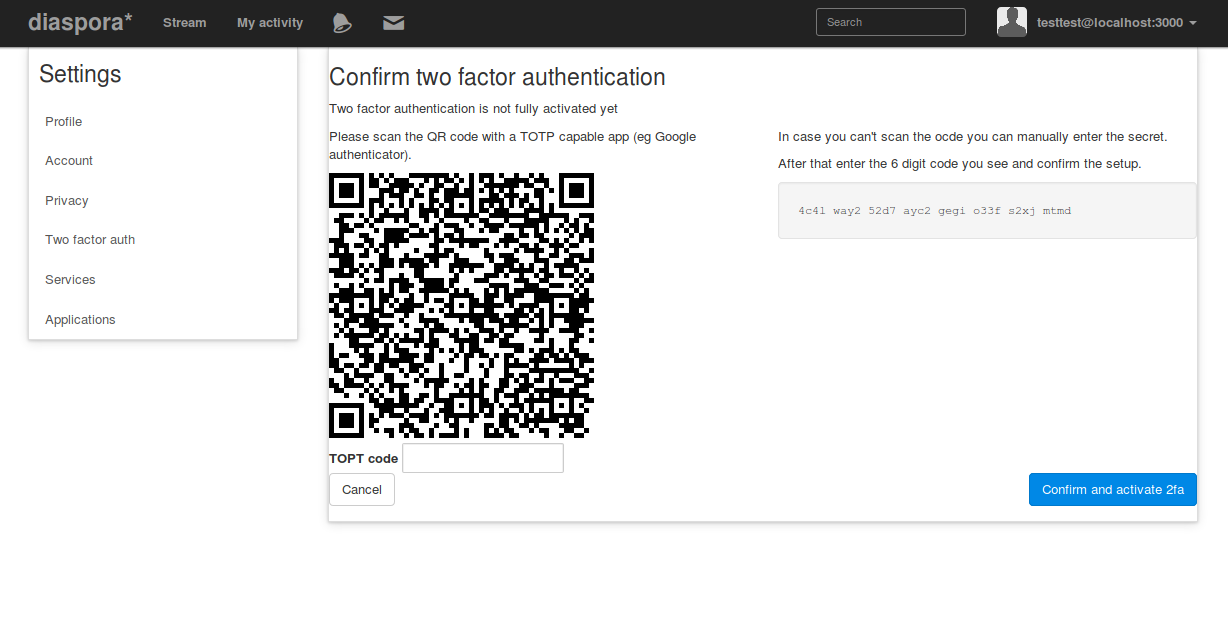Click the Cancel button
The width and height of the screenshot is (1228, 625).
[x=362, y=490]
